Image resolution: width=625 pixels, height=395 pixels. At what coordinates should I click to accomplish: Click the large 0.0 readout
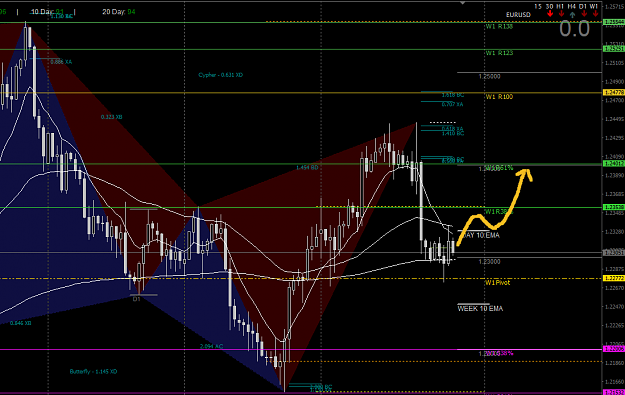point(574,29)
